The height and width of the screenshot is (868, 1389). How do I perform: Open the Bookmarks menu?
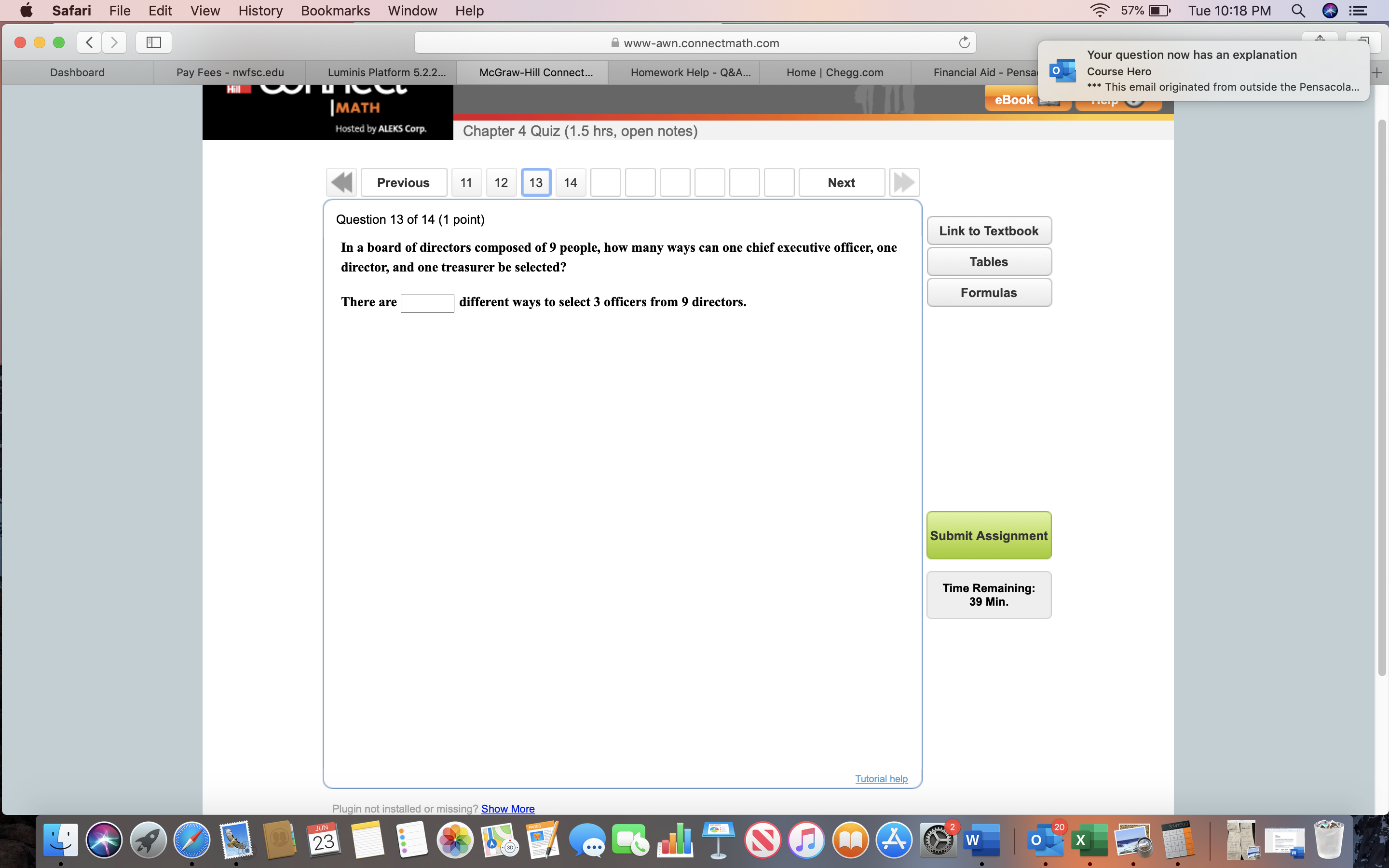(x=335, y=10)
